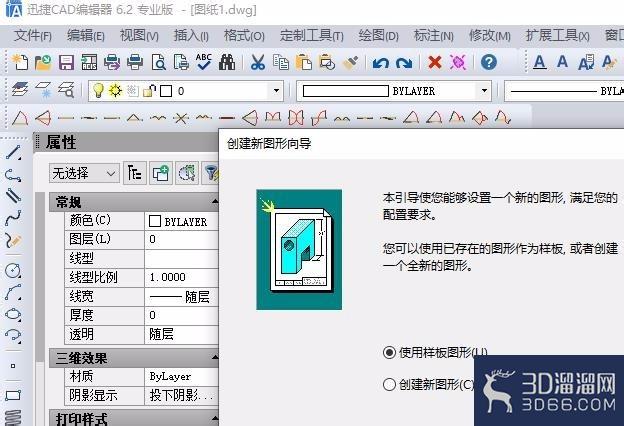This screenshot has height=426, width=624.
Task: Click the underlined A text style icon
Action: (x=540, y=63)
